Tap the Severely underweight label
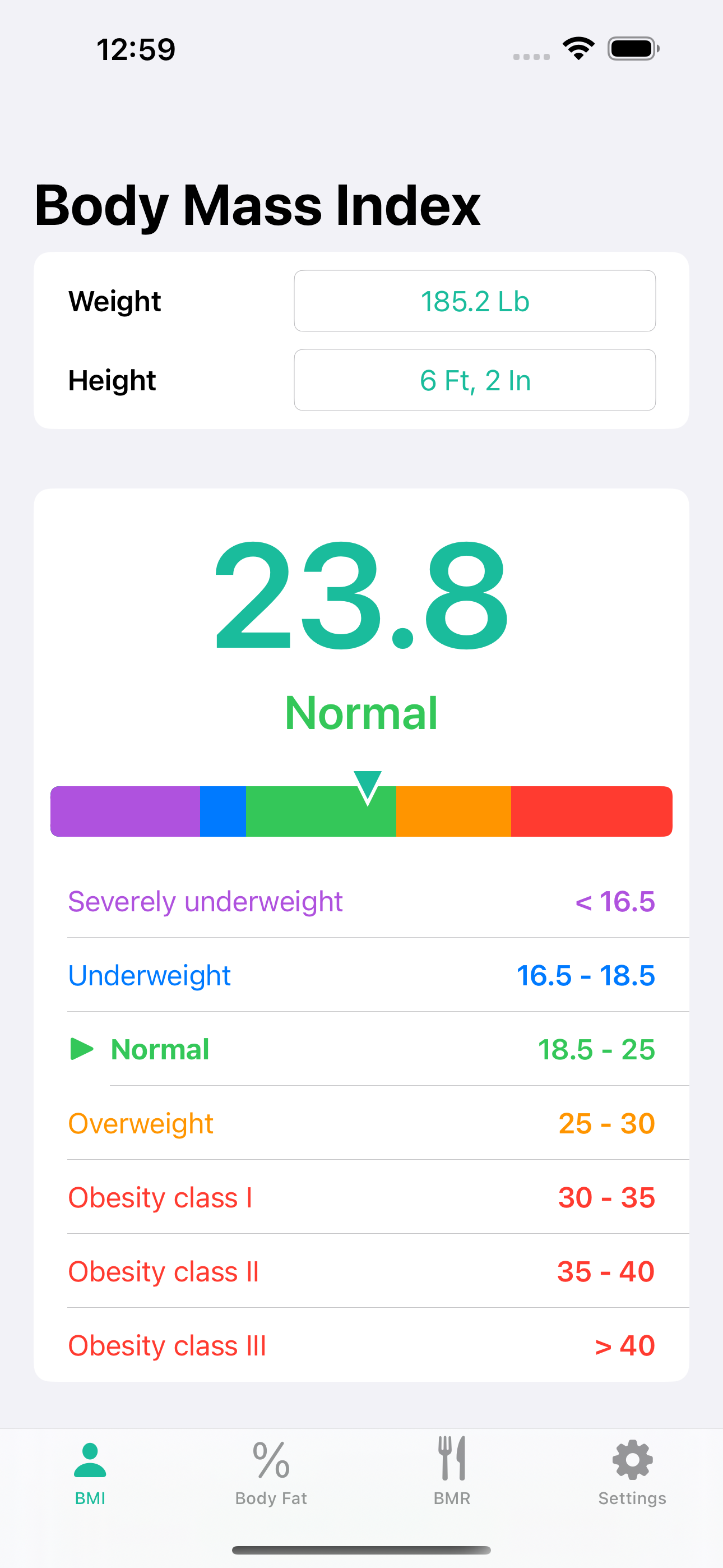This screenshot has width=723, height=1568. (206, 901)
